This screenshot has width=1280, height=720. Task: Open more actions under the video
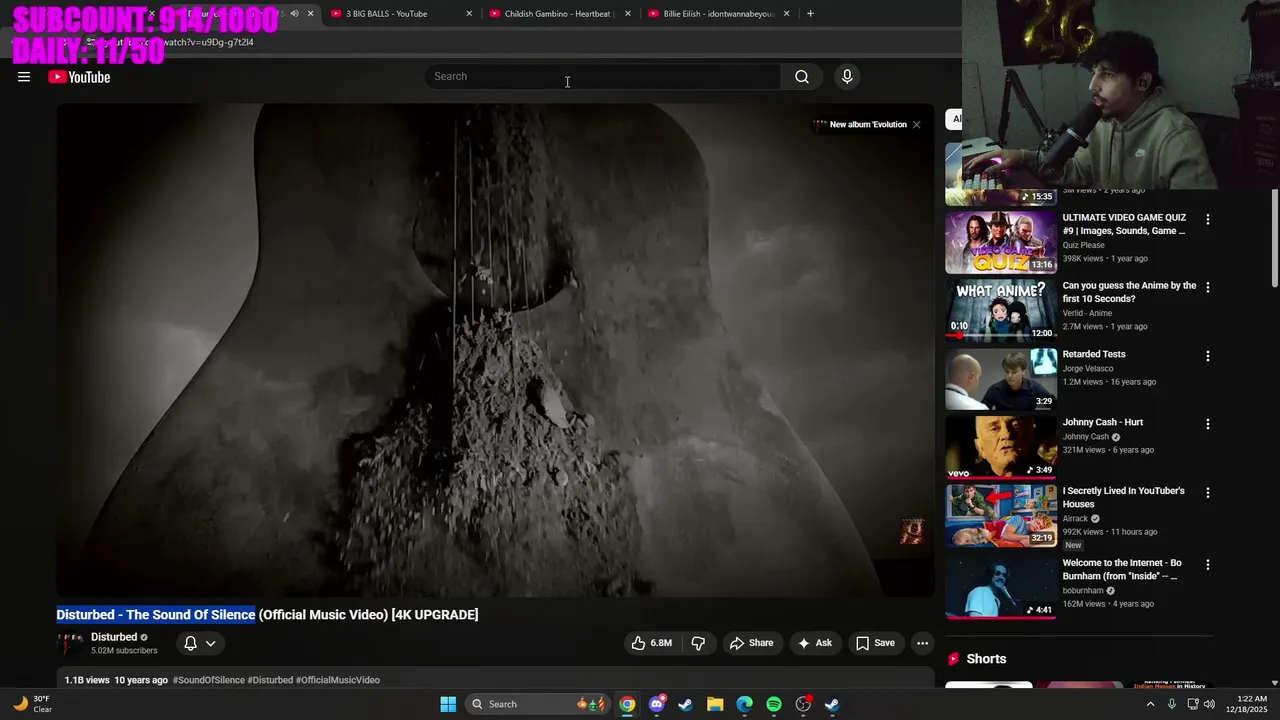[923, 643]
